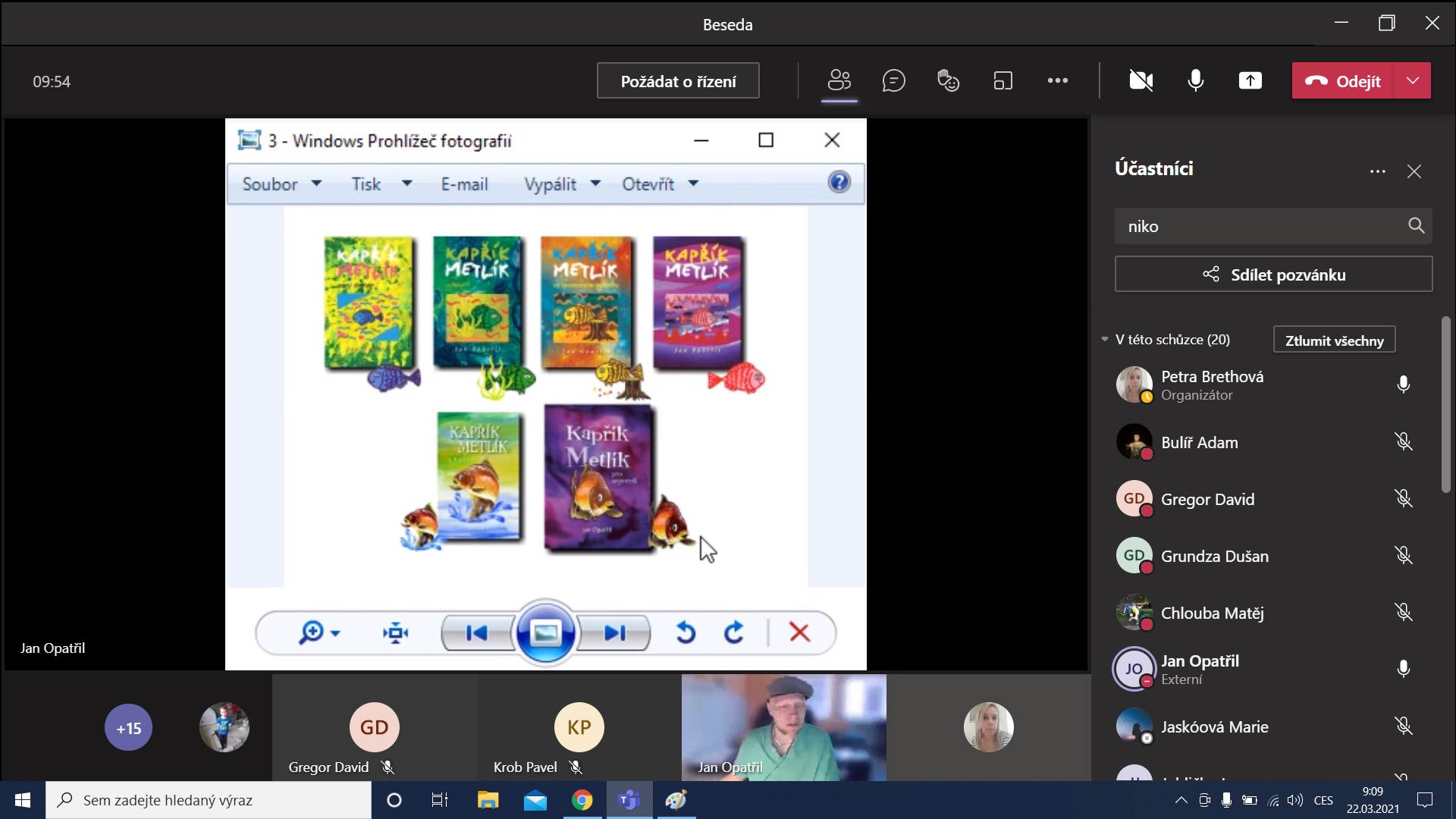Click the share content tray icon

[1250, 80]
